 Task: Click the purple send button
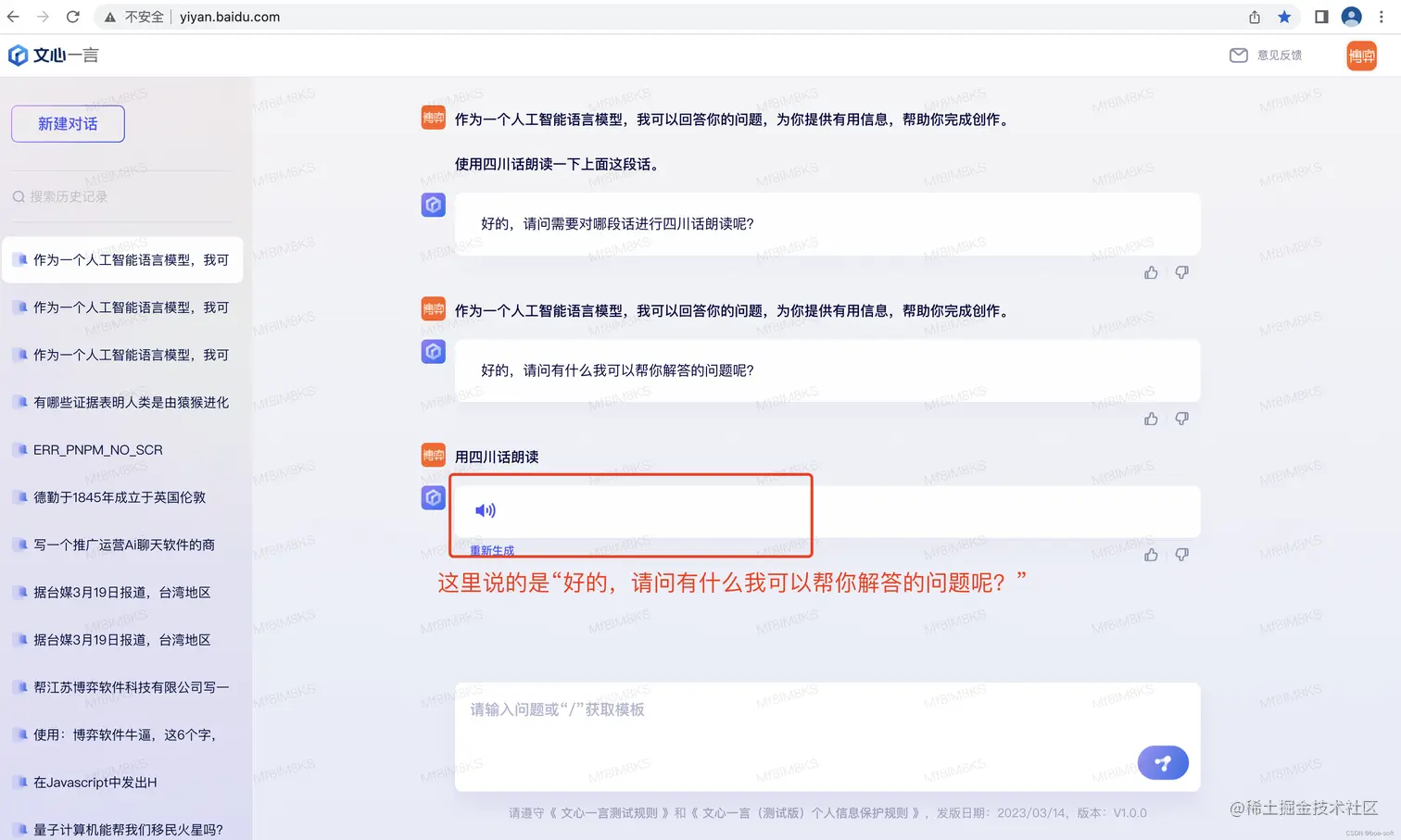pyautogui.click(x=1163, y=763)
